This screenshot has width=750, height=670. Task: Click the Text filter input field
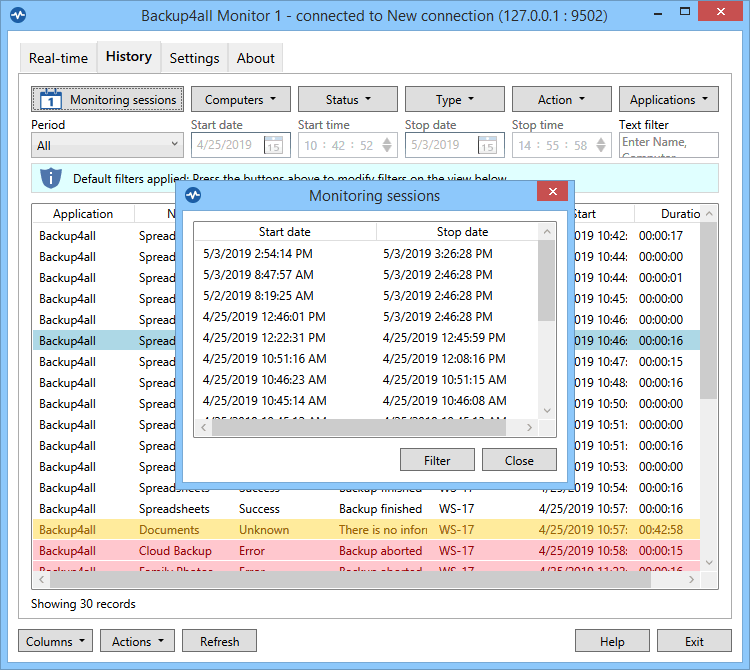click(x=668, y=145)
